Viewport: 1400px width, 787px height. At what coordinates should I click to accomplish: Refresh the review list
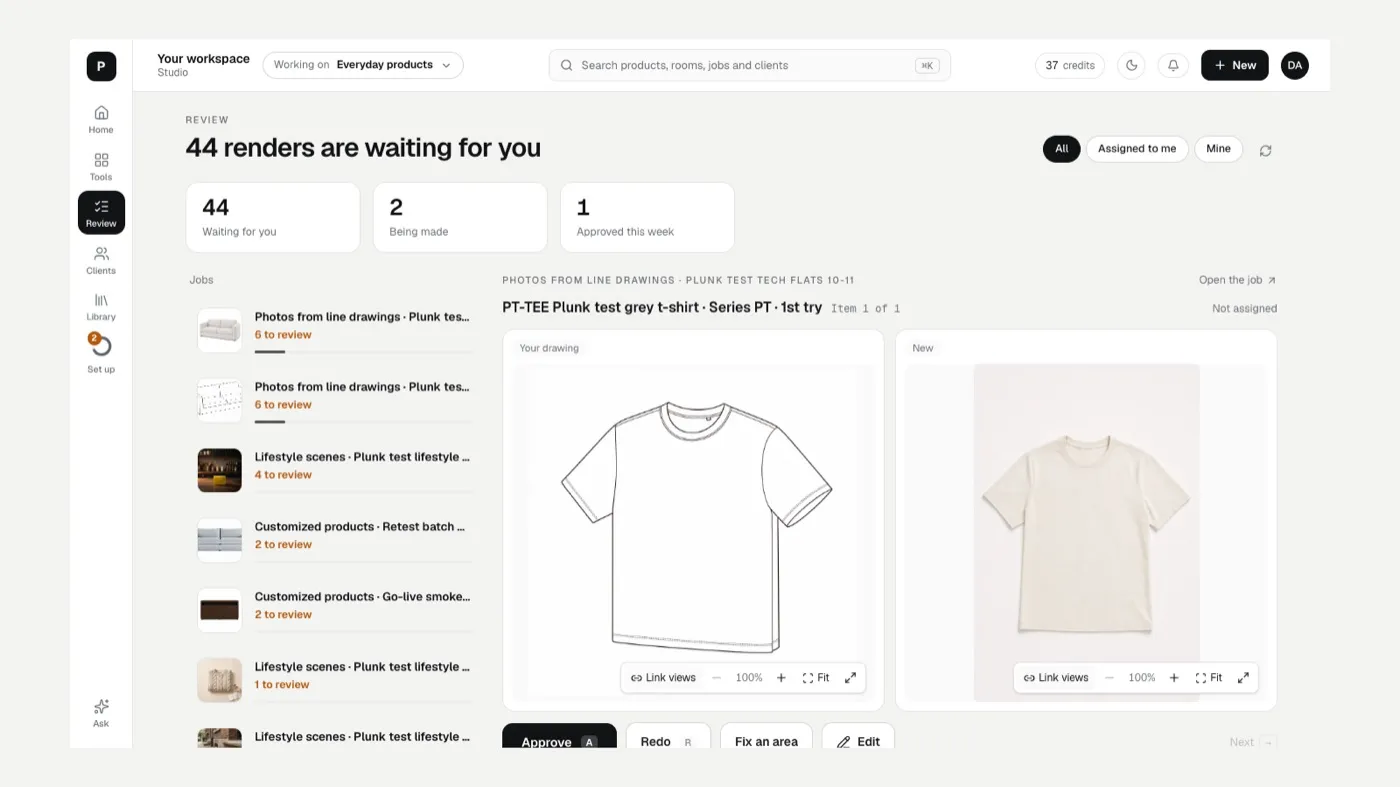coord(1265,150)
